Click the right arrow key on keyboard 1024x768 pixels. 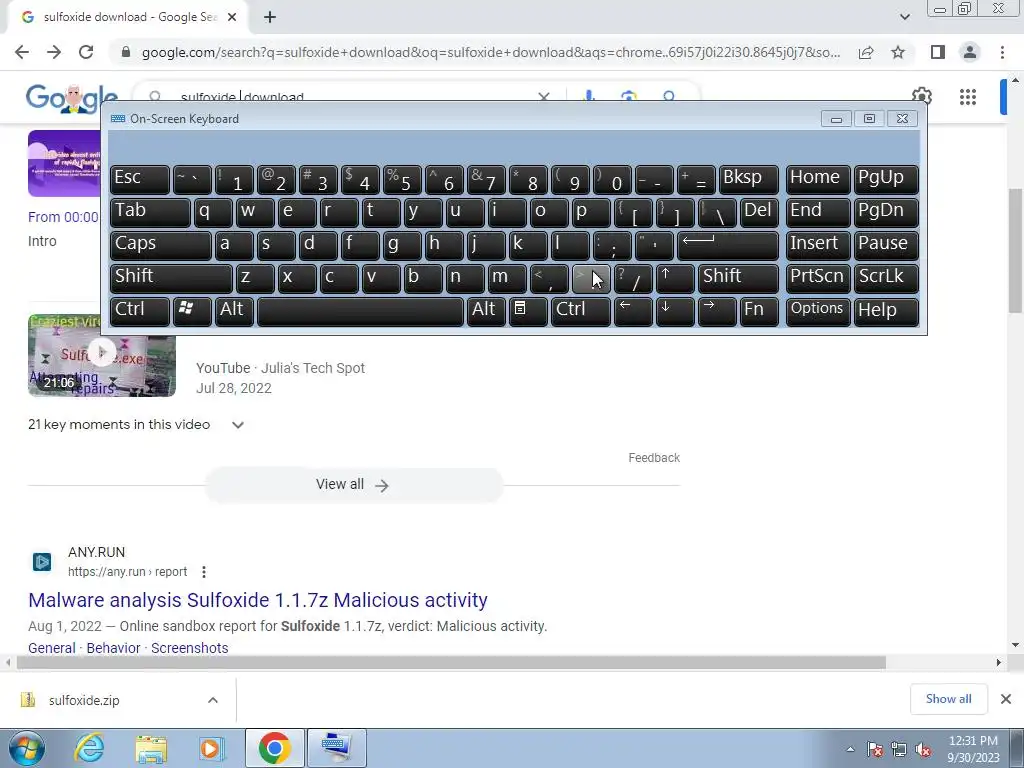716,311
